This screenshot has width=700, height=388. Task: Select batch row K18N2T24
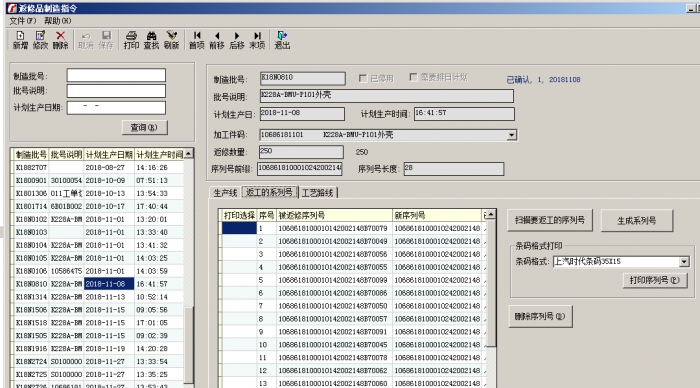pyautogui.click(x=98, y=362)
